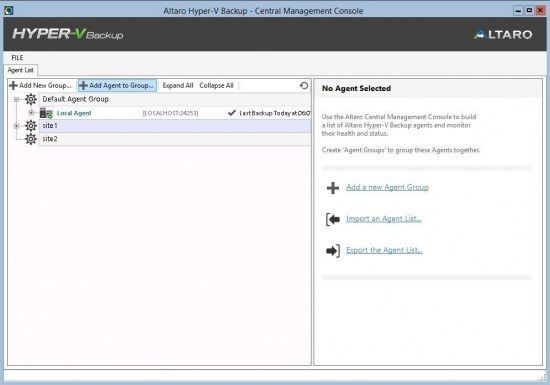Click the Hyper-V Backup logo
Viewport: 550px width, 385px height.
point(68,34)
